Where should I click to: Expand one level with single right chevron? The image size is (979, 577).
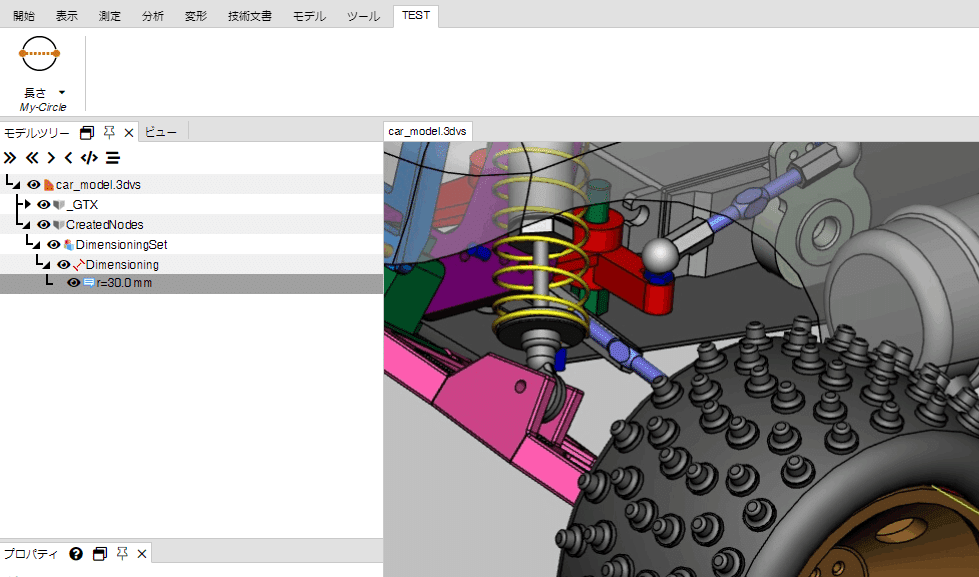coord(52,157)
